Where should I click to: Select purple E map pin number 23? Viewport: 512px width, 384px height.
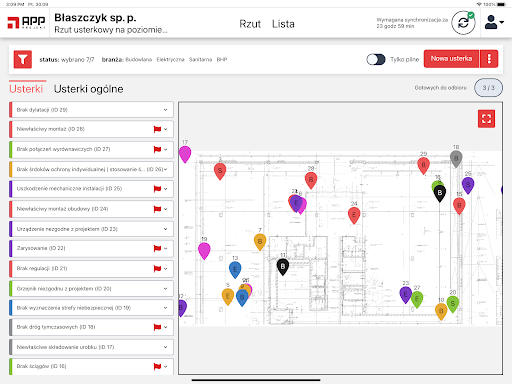click(405, 295)
